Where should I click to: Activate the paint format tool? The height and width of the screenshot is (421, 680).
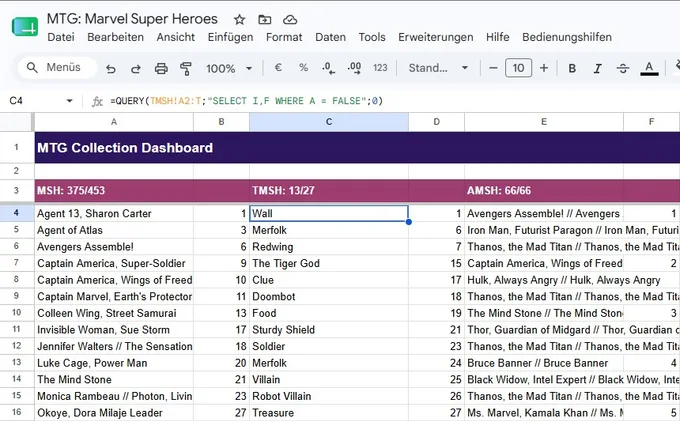[x=186, y=68]
